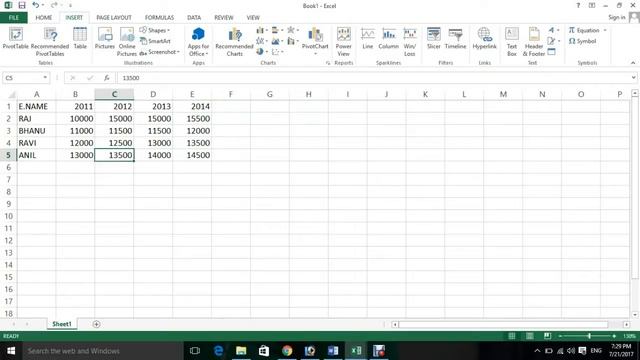Switch to PAGE LAYOUT tab
The image size is (640, 360).
114,18
